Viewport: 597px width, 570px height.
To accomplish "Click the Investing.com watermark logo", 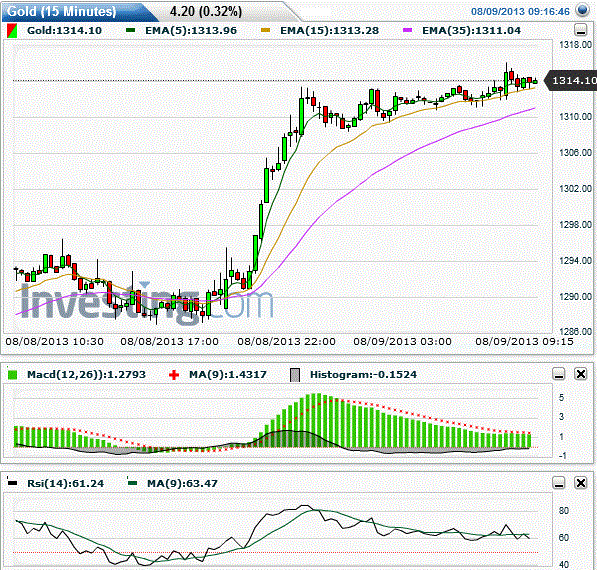I will click(x=146, y=303).
